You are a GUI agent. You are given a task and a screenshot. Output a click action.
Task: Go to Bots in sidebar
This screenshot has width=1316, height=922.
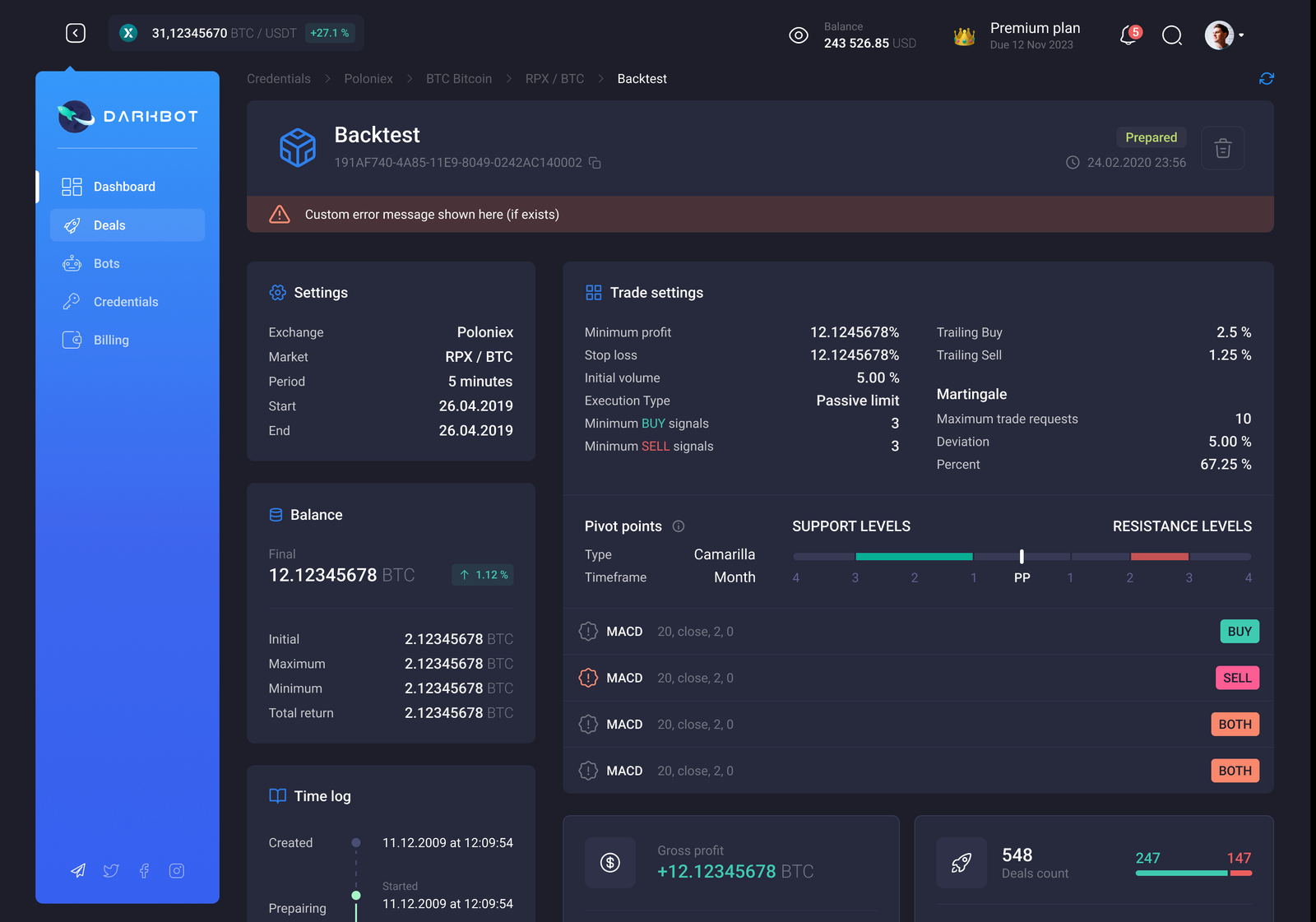point(107,264)
